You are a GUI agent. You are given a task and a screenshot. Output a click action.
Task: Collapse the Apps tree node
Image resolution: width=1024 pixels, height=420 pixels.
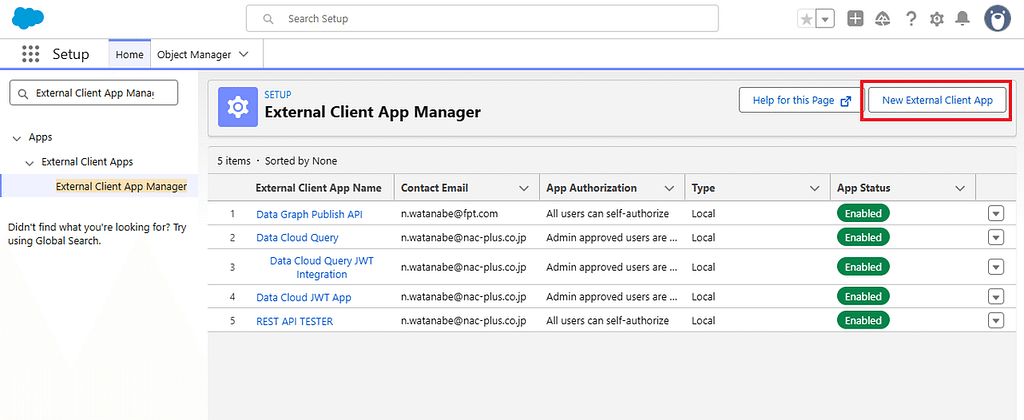click(x=16, y=138)
